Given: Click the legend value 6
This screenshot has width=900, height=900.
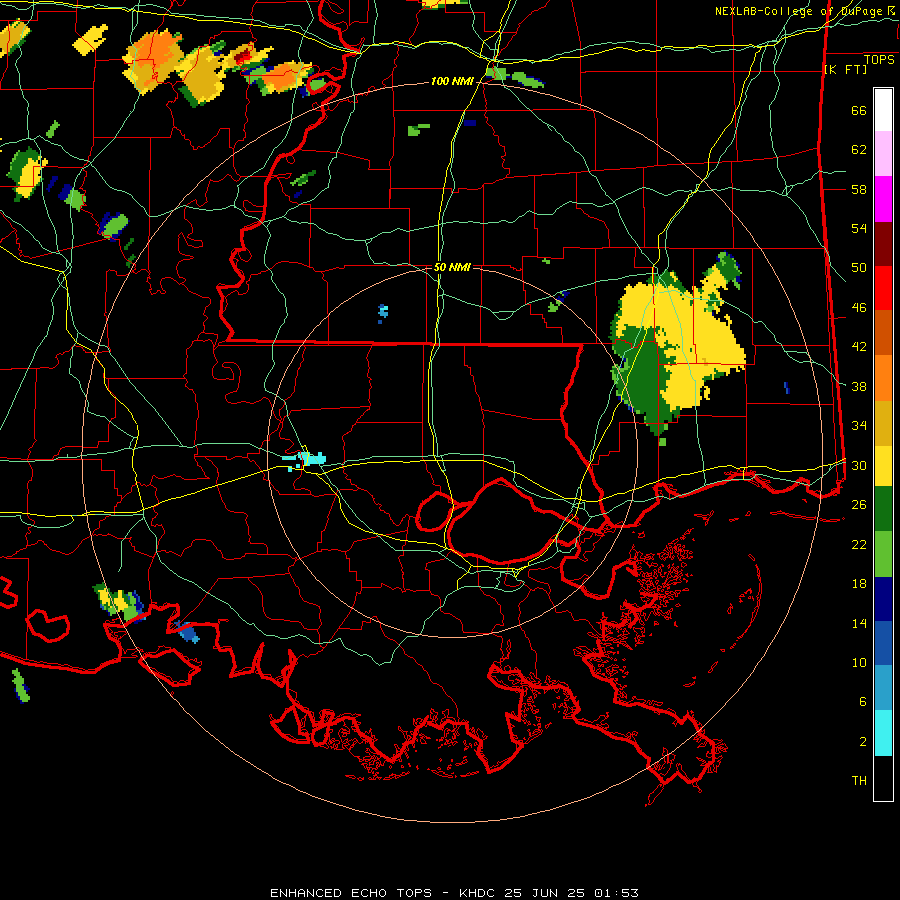Looking at the screenshot, I should [x=862, y=702].
